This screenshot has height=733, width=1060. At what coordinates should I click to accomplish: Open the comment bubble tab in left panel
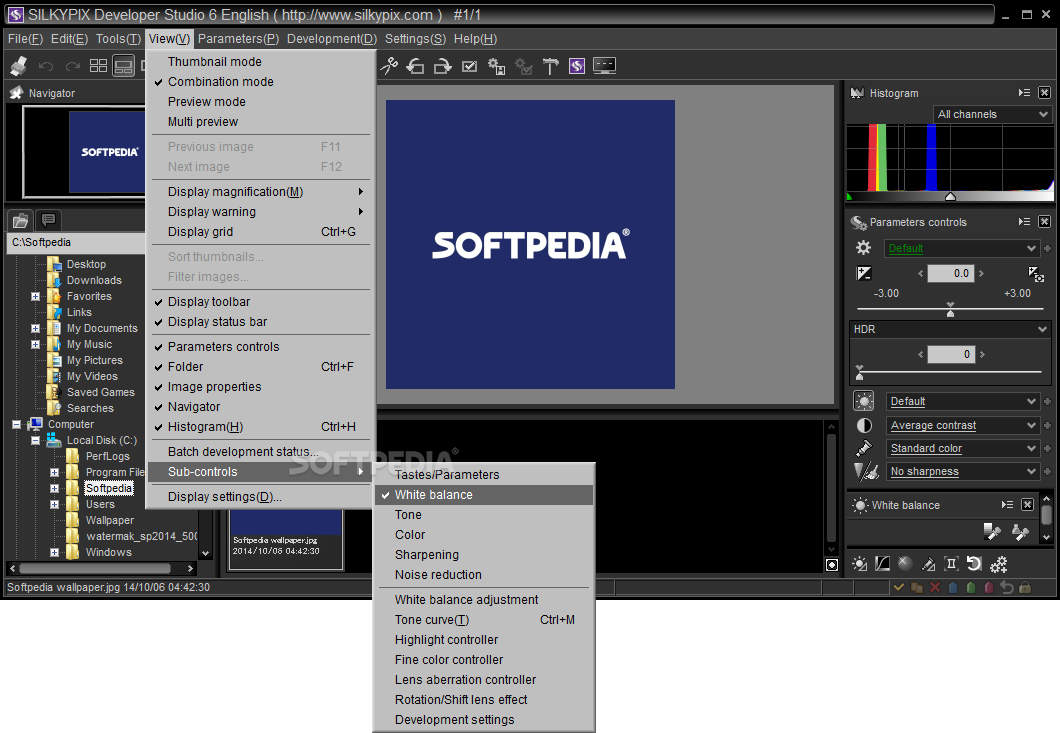(47, 220)
